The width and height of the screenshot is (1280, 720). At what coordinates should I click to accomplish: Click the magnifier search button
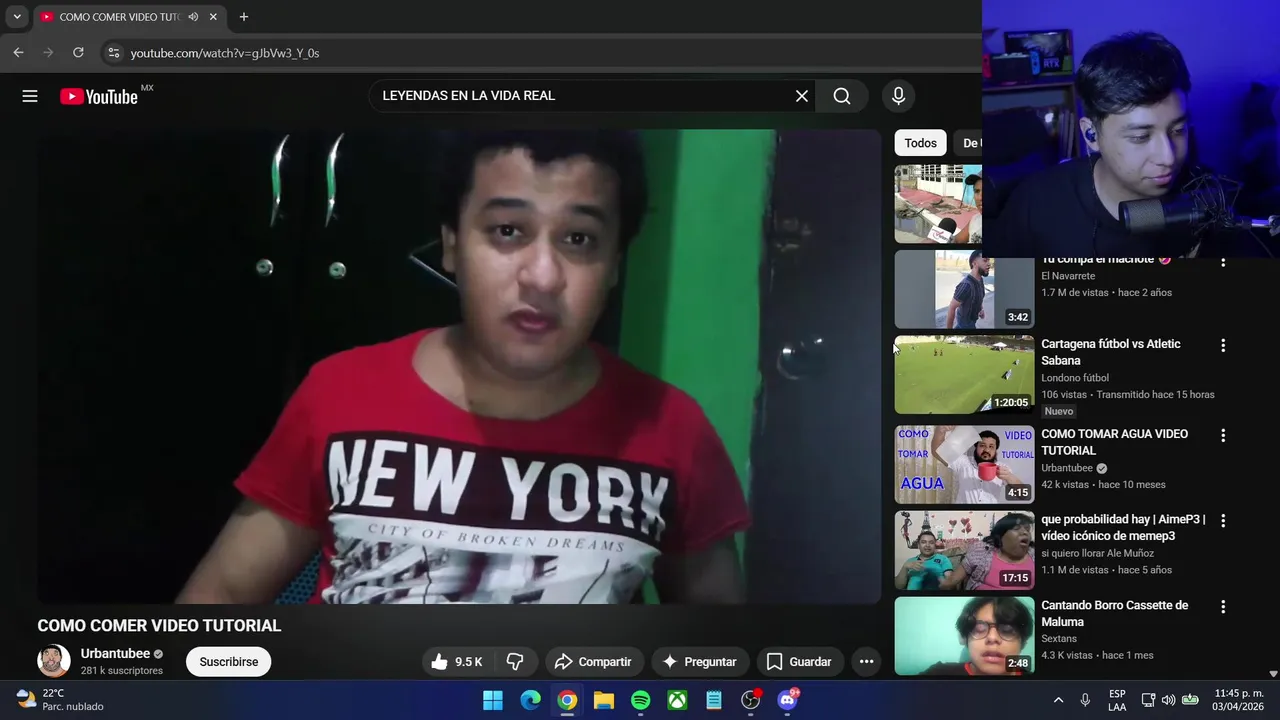842,96
